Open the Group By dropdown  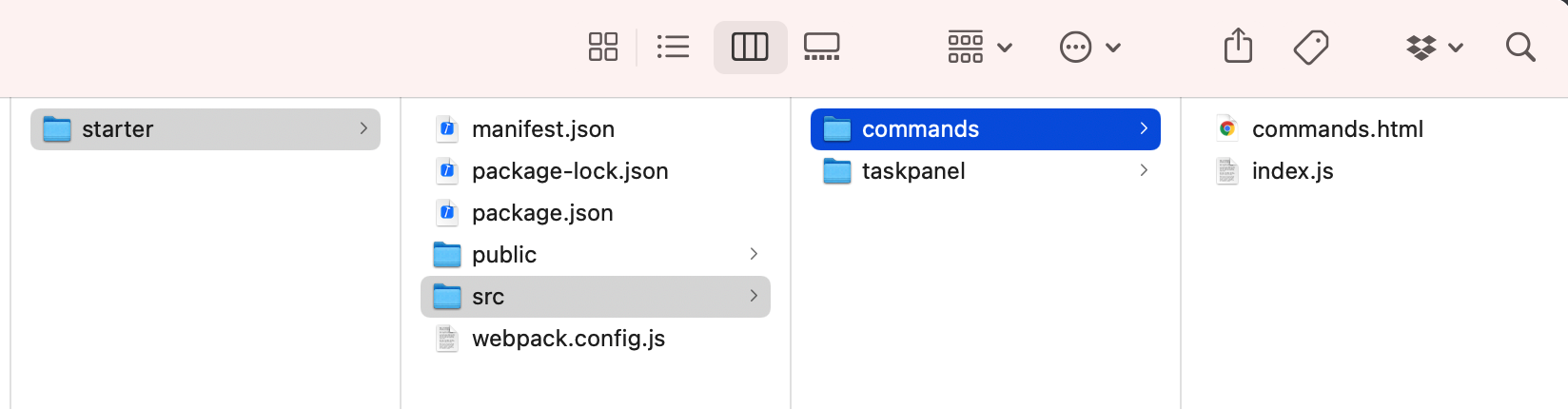click(x=979, y=47)
